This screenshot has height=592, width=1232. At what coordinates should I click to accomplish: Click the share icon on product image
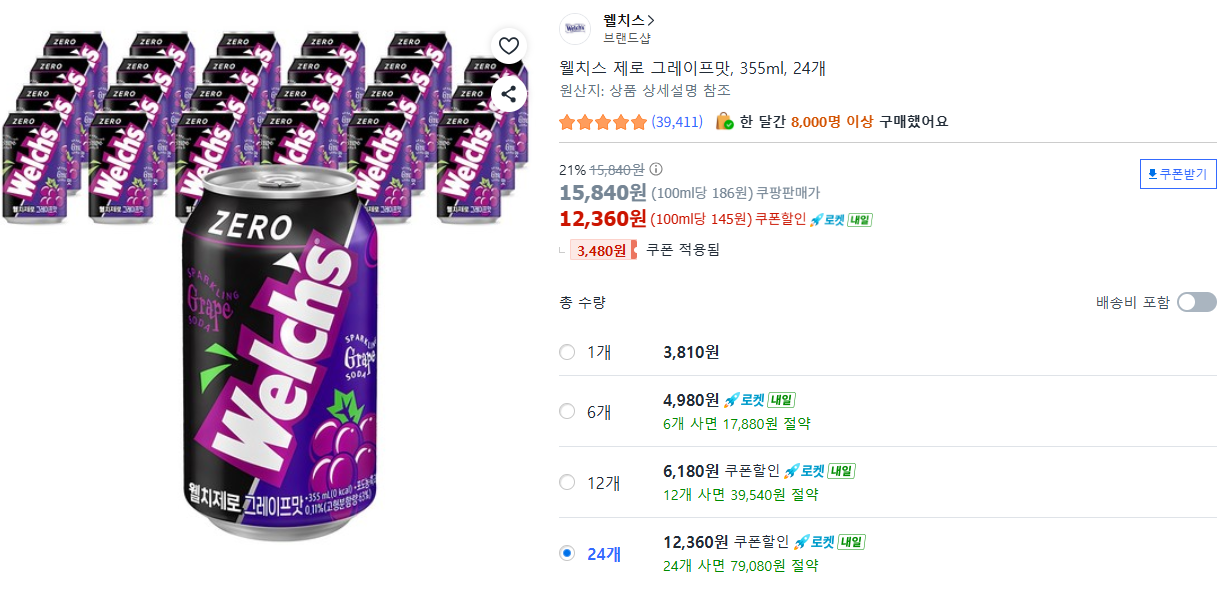coord(509,94)
